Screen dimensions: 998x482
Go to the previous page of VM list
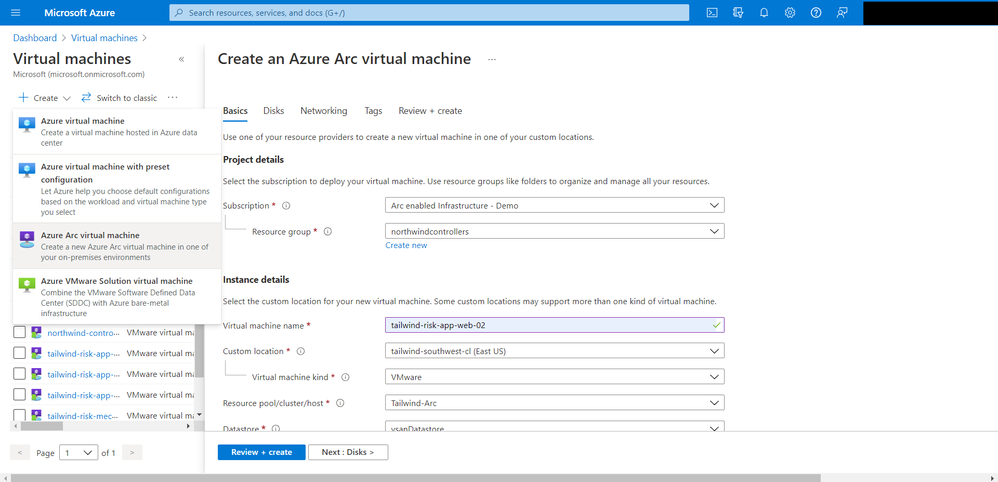(x=20, y=453)
